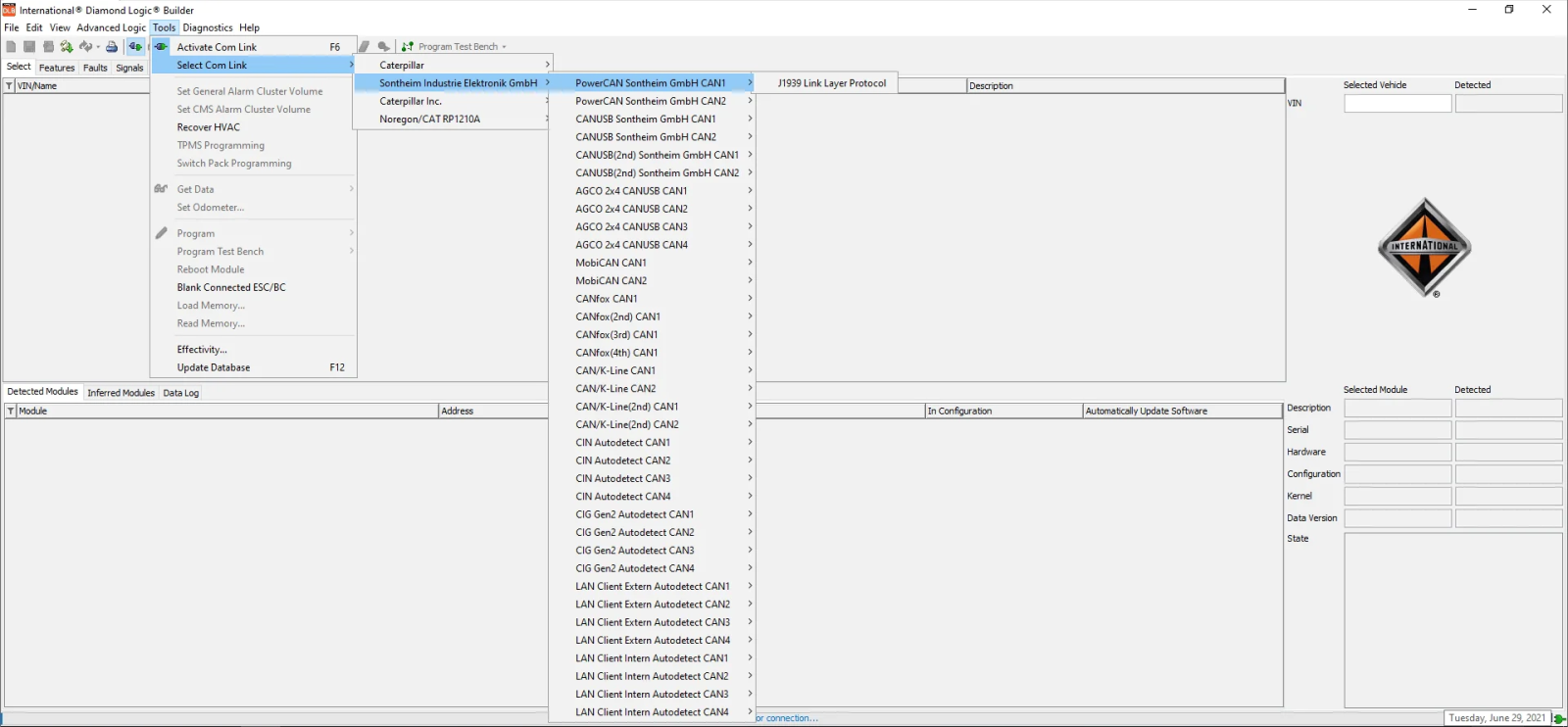Sort by Automatically Update Software column header

point(1182,411)
